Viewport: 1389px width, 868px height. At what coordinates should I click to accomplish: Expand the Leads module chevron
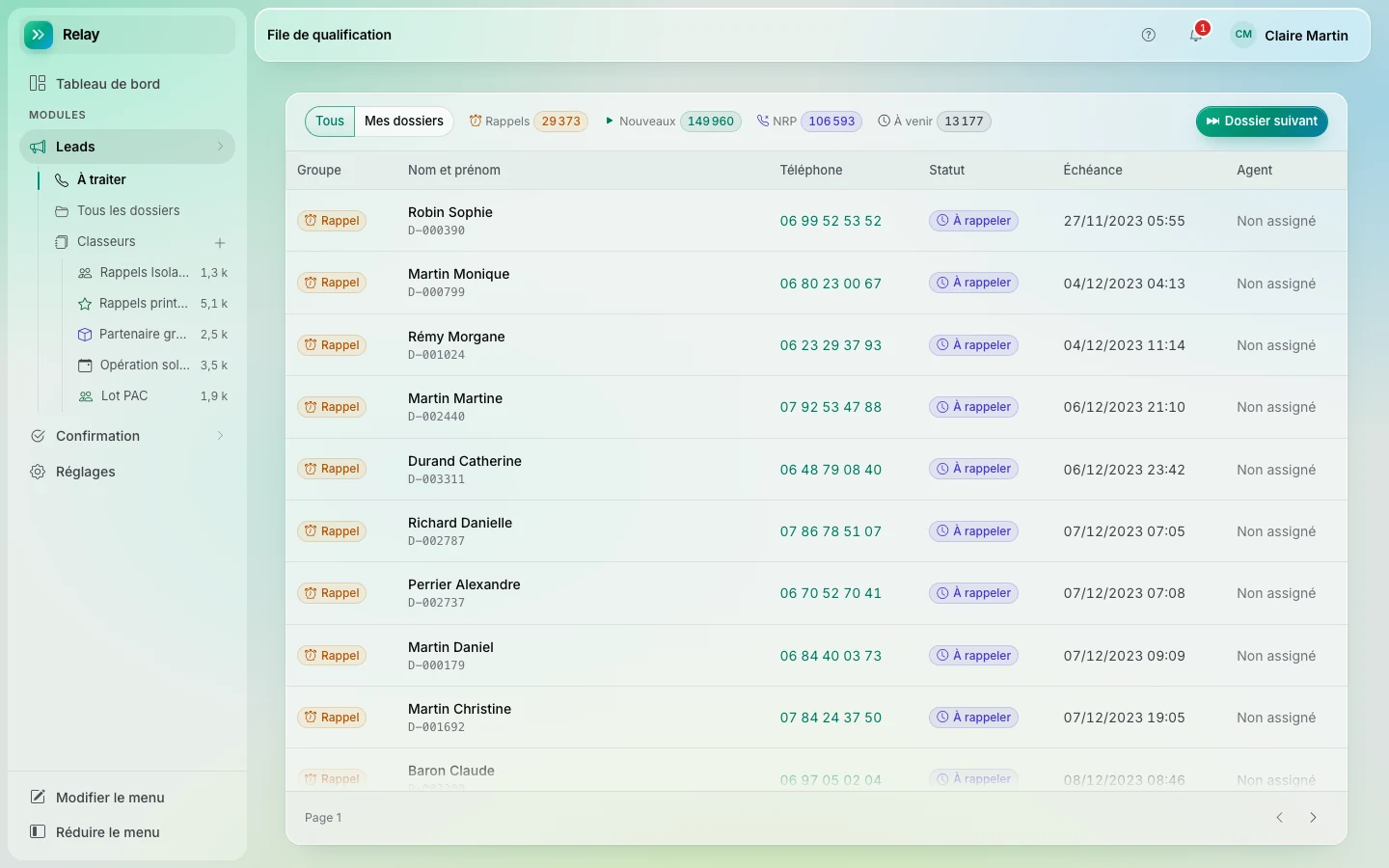[x=220, y=147]
